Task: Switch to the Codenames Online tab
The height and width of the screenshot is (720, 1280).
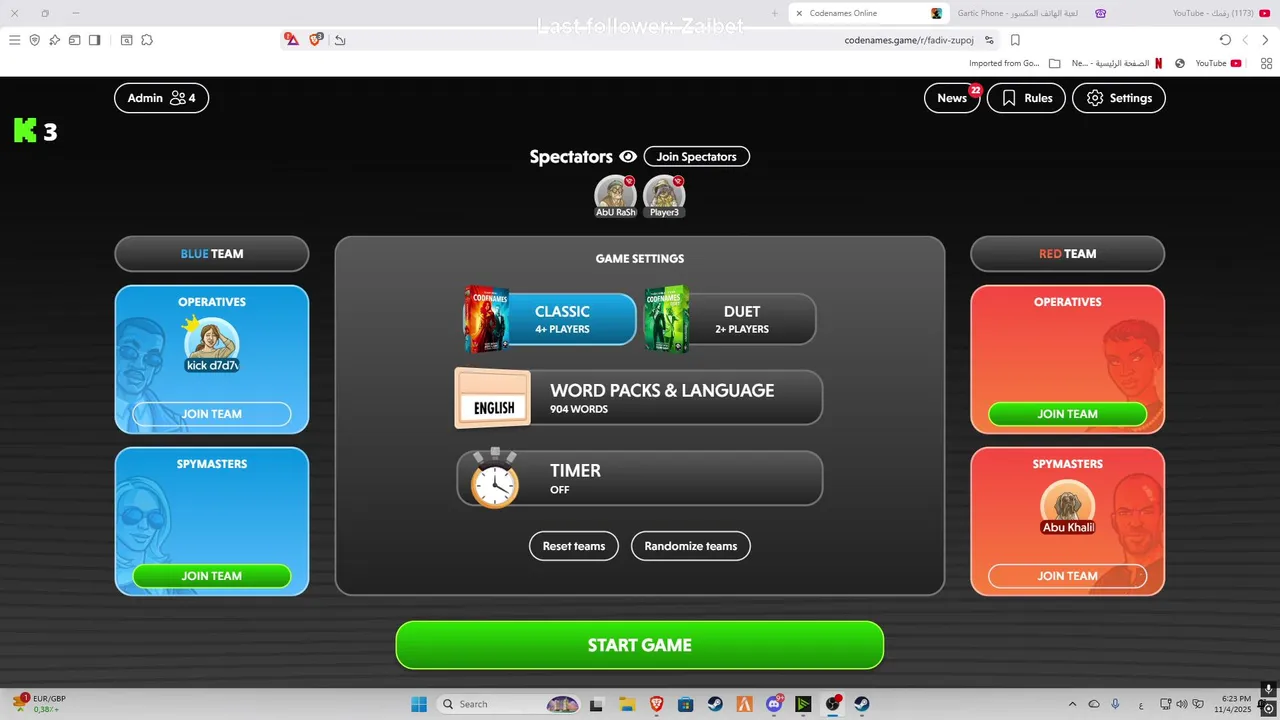Action: pos(868,13)
